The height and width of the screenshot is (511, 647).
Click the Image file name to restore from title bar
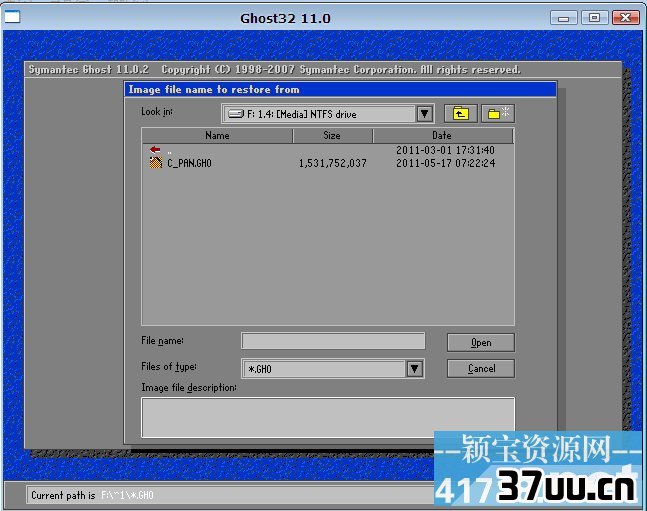pyautogui.click(x=340, y=90)
